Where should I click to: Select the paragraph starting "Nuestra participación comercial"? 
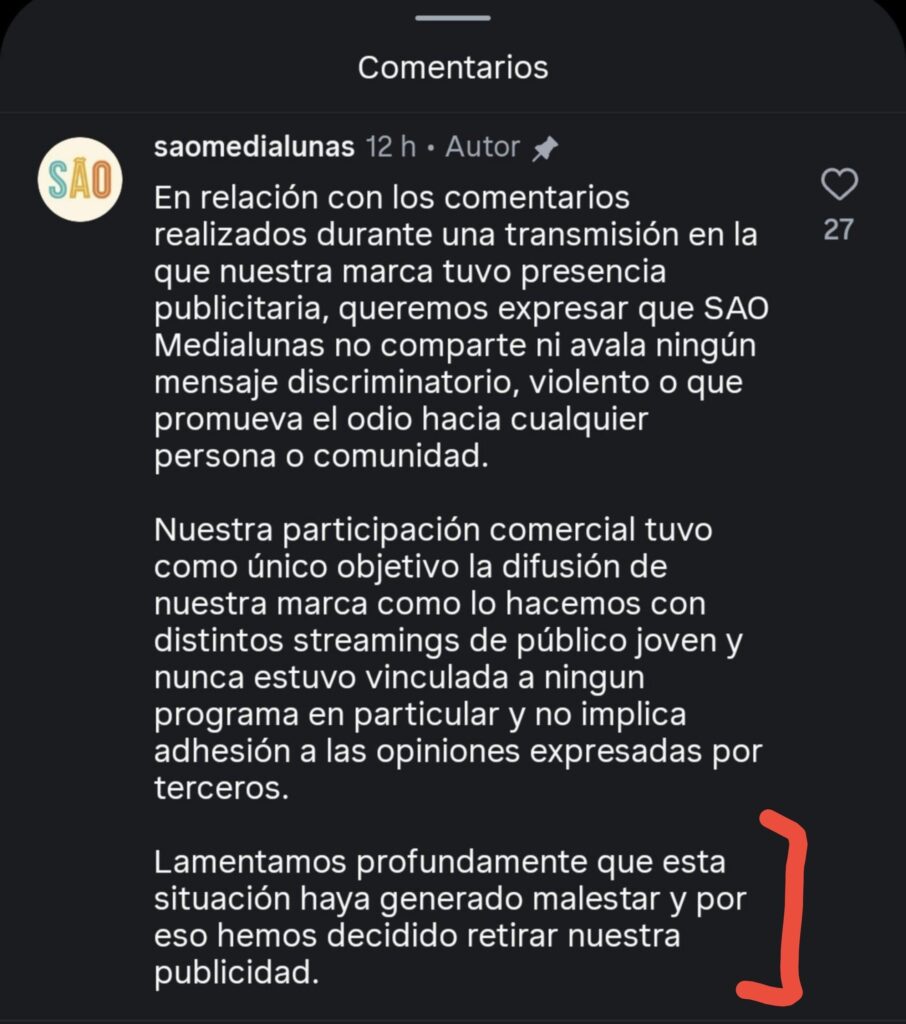point(459,658)
